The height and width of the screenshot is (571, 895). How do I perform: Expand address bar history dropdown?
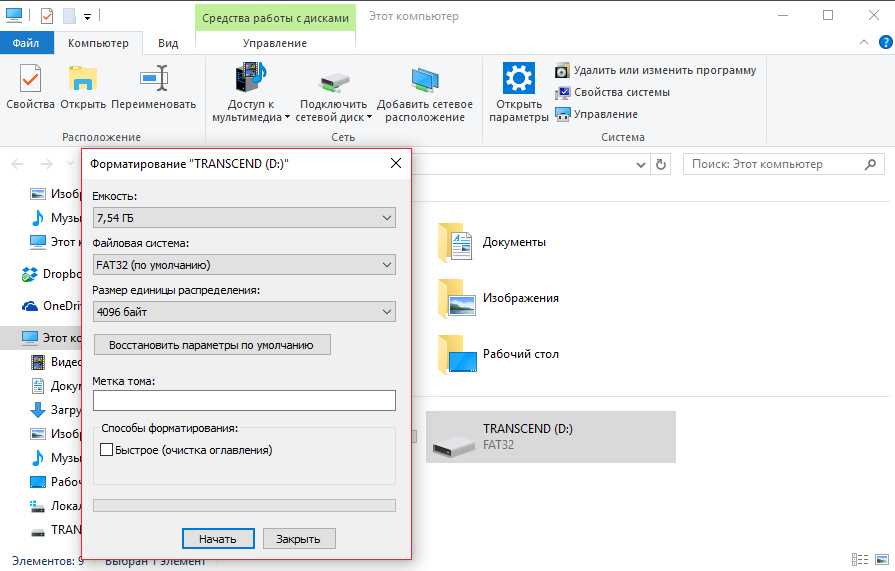[640, 164]
